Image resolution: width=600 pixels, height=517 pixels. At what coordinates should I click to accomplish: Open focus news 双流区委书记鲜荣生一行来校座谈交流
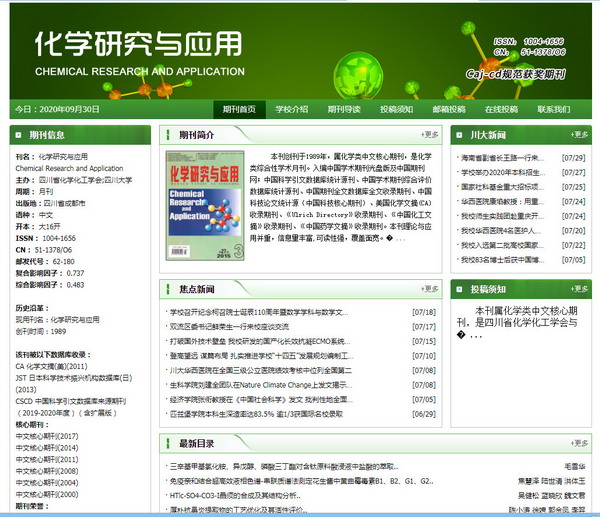pyautogui.click(x=229, y=327)
